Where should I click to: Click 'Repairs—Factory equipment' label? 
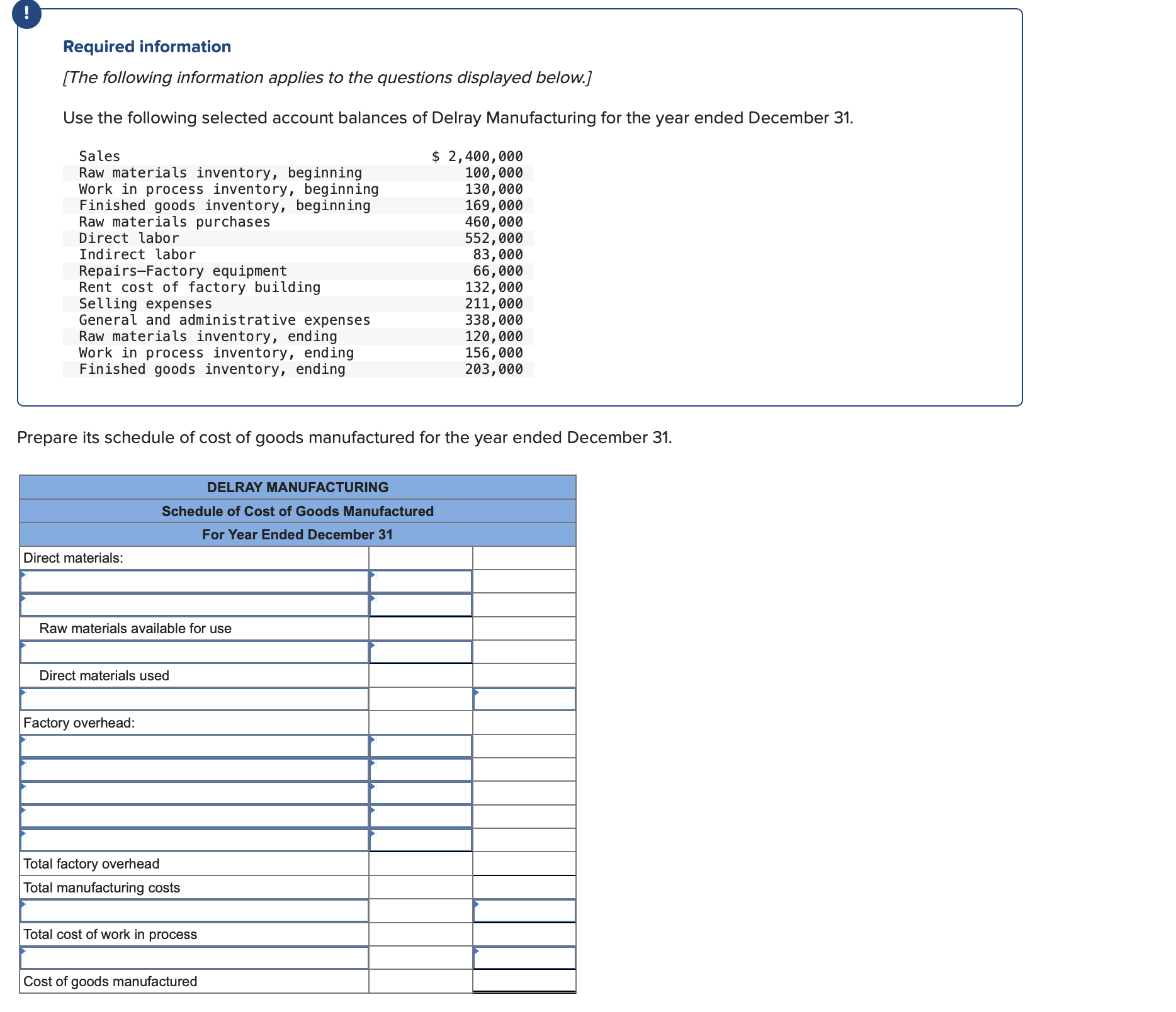pos(183,271)
